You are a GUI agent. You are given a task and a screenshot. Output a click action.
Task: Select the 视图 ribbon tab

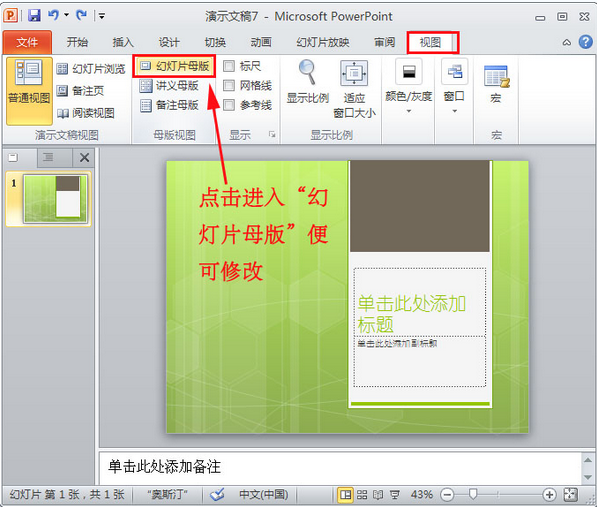pyautogui.click(x=431, y=42)
